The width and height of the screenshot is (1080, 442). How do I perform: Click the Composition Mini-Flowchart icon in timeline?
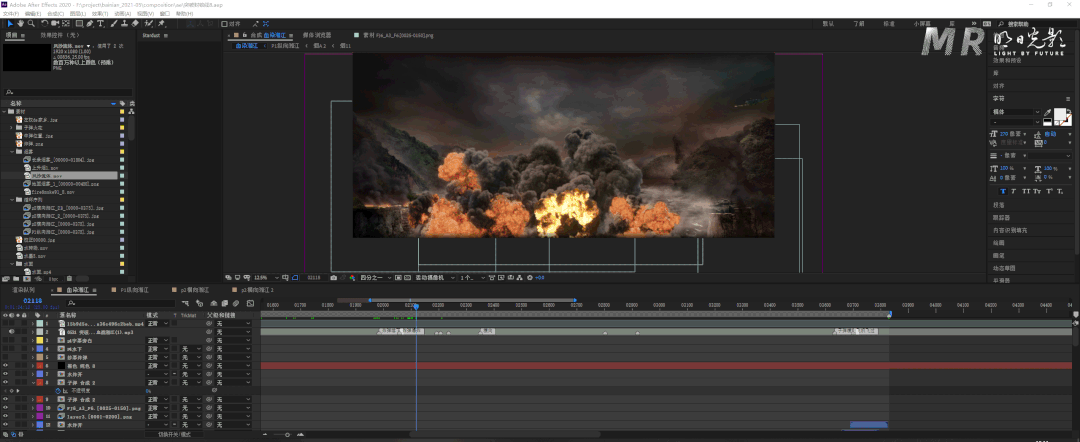point(185,303)
